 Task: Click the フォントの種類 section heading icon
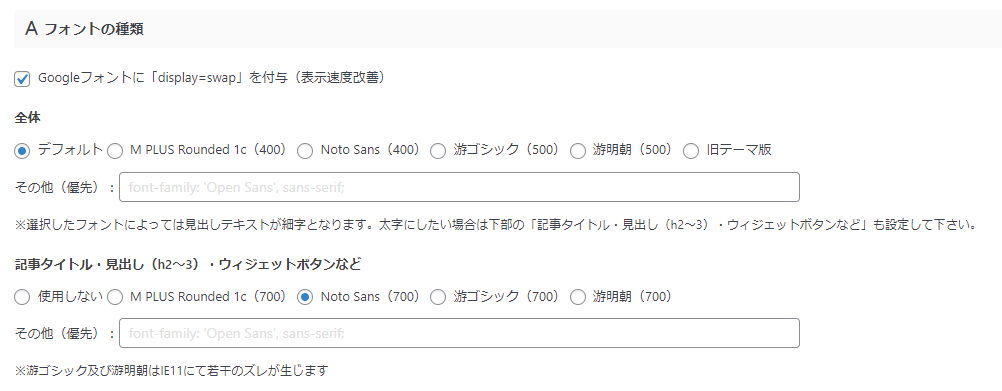pyautogui.click(x=32, y=29)
